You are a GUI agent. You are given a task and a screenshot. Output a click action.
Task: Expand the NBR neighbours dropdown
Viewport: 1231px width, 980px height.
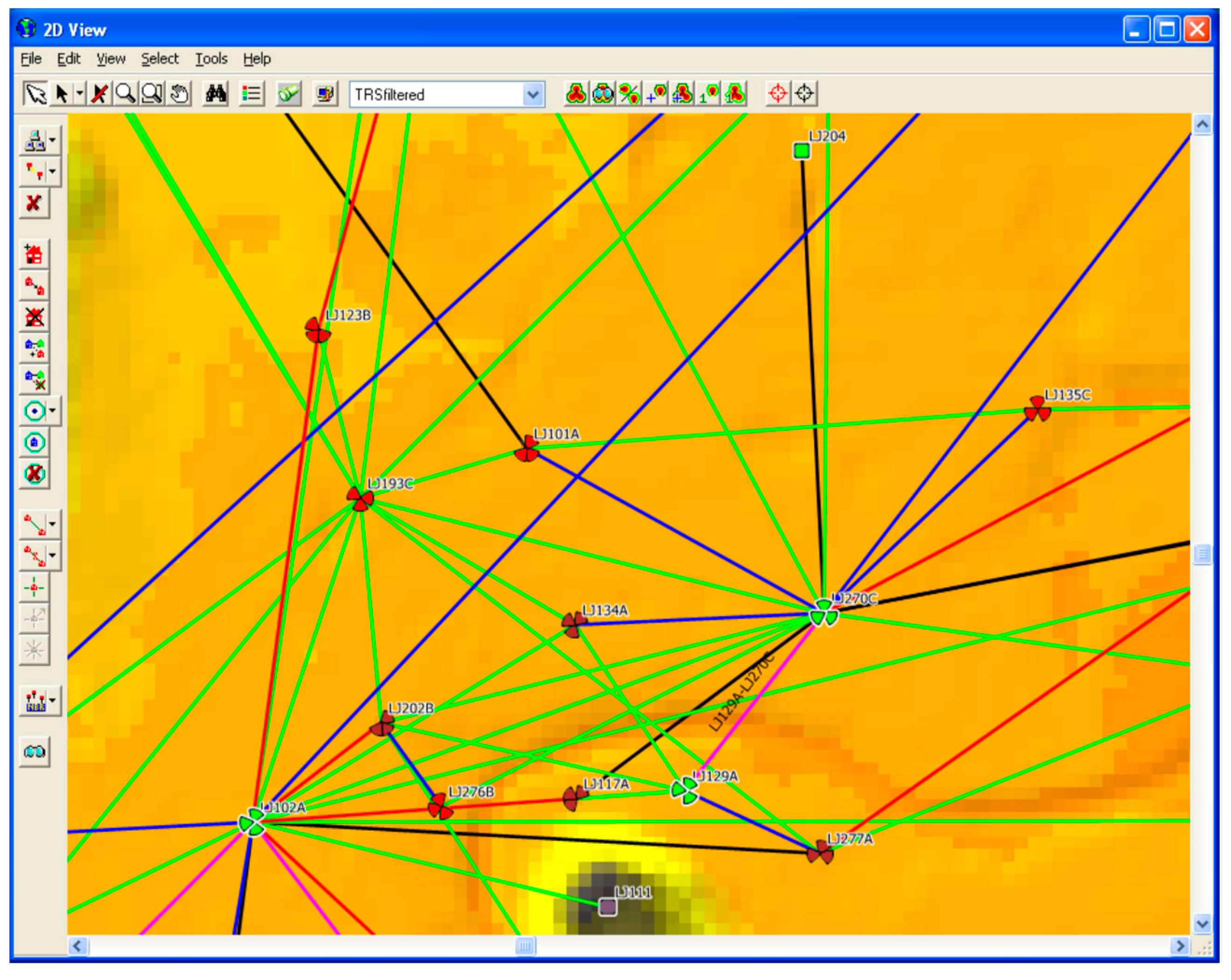tap(53, 700)
